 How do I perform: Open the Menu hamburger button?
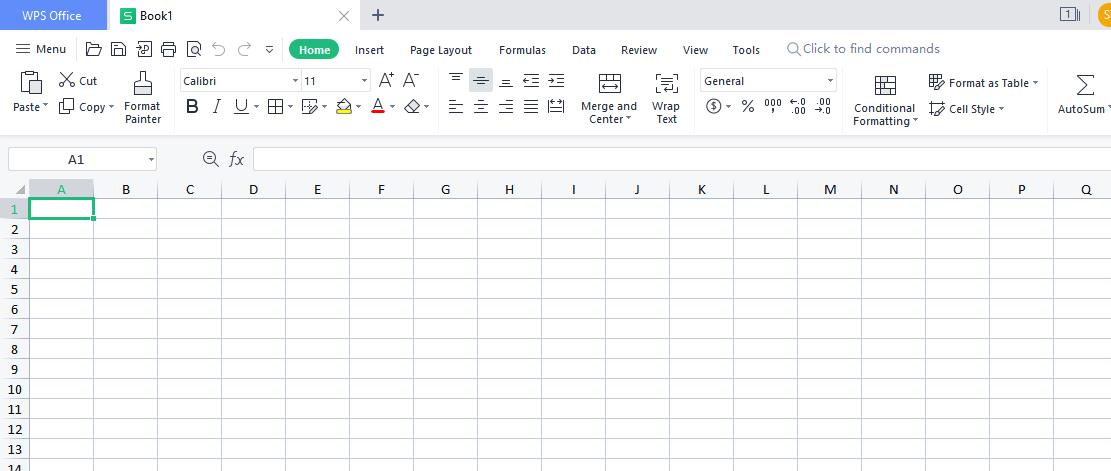point(40,49)
